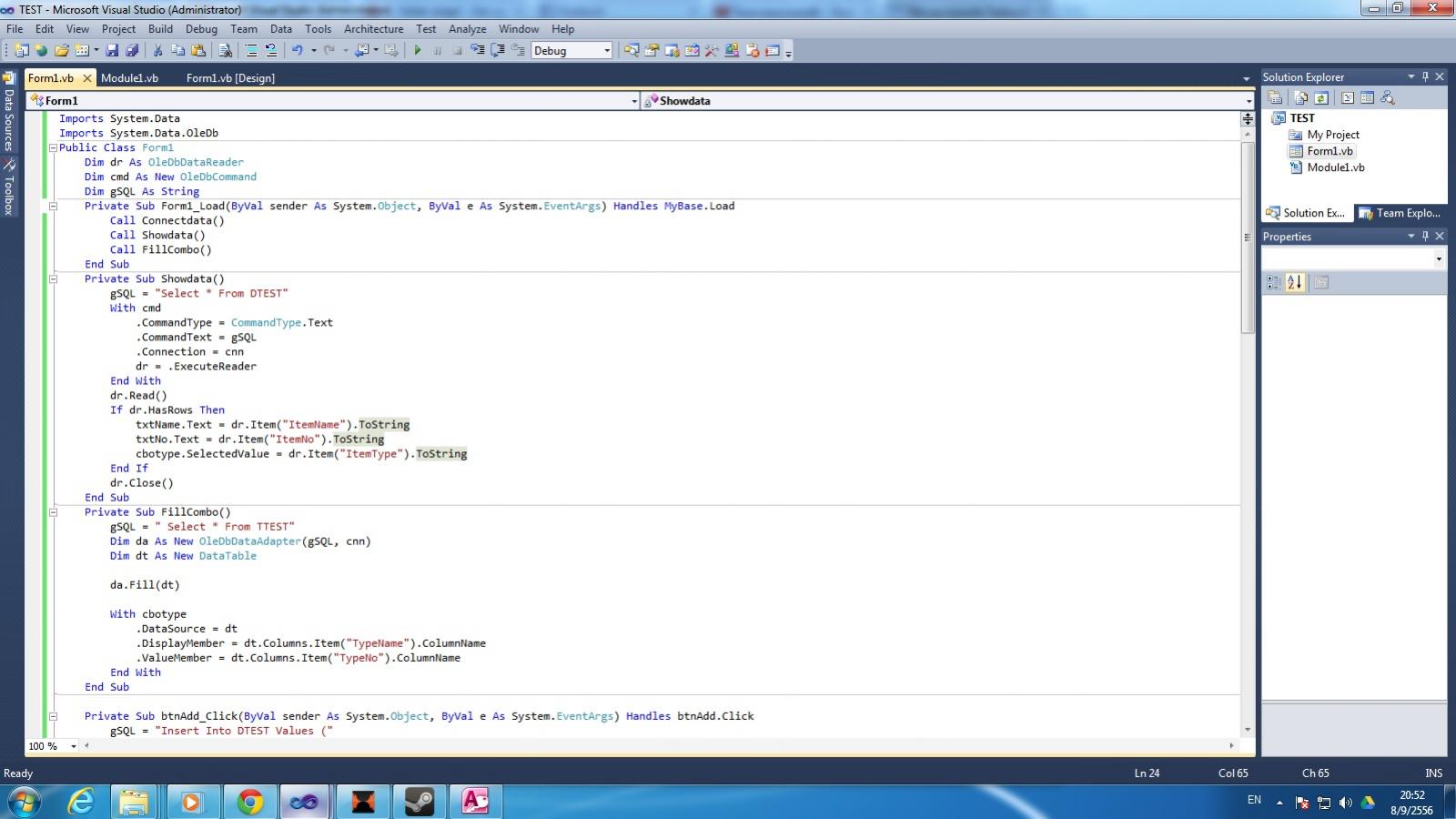The width and height of the screenshot is (1456, 819).
Task: Start debugging with the green play icon
Action: [x=418, y=51]
